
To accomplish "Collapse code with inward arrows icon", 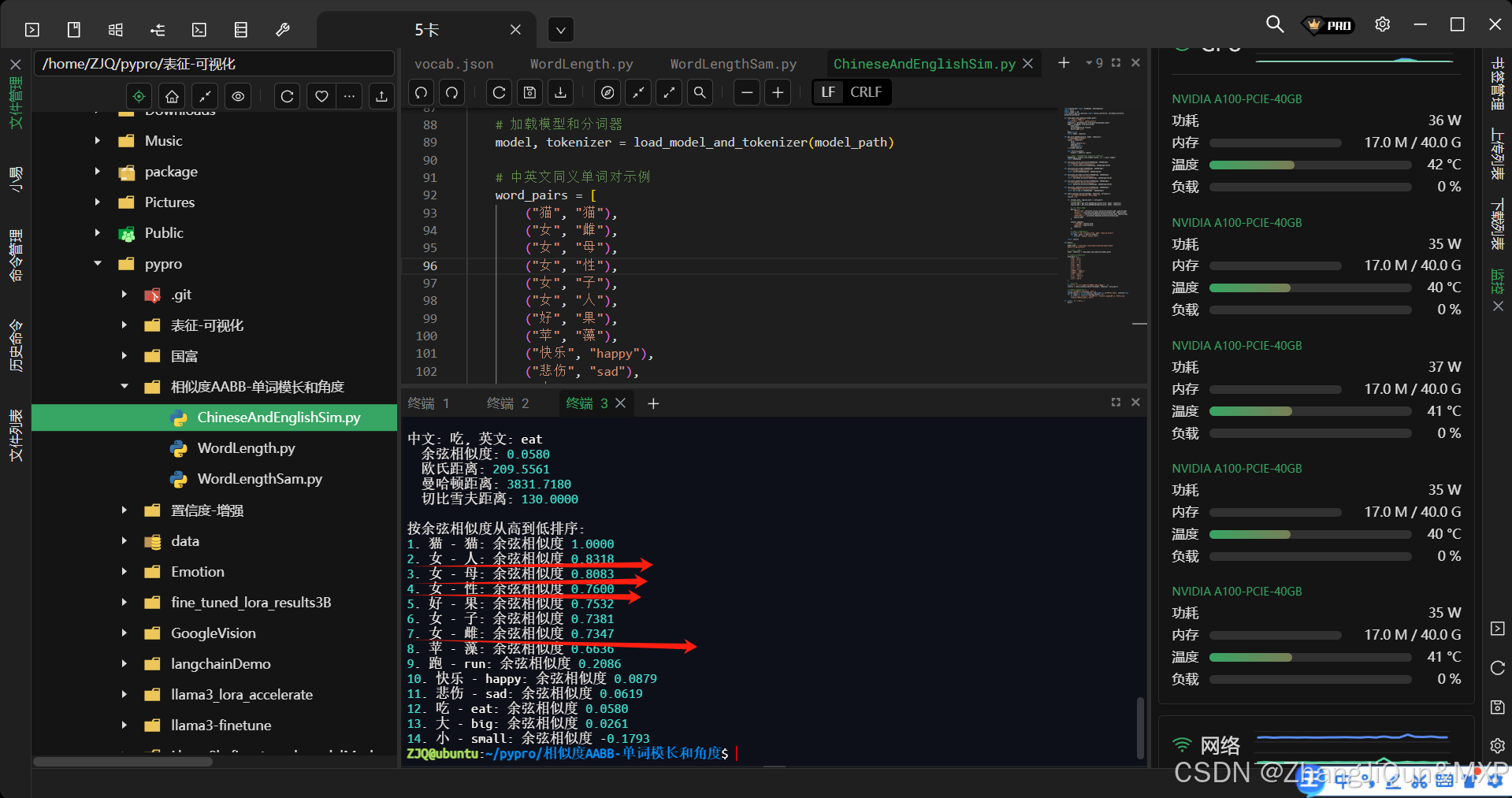I will [638, 92].
